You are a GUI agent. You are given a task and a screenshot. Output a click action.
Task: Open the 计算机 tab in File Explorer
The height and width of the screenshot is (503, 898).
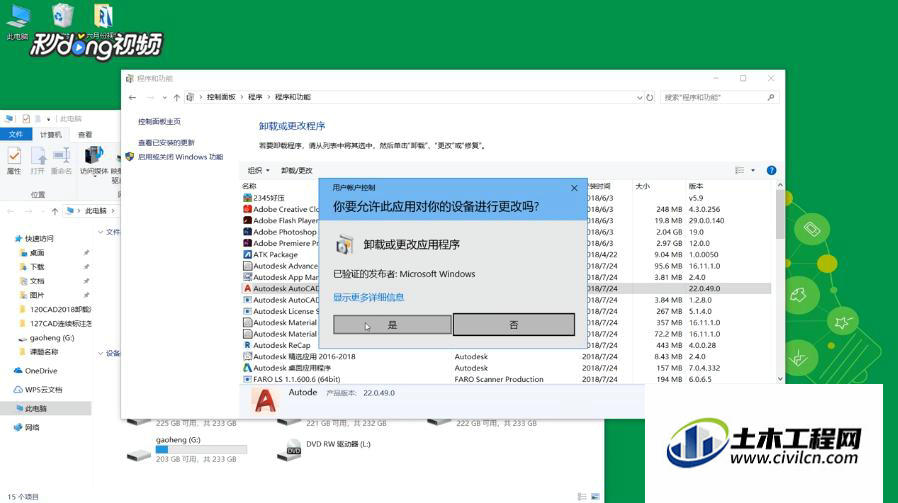pyautogui.click(x=50, y=135)
